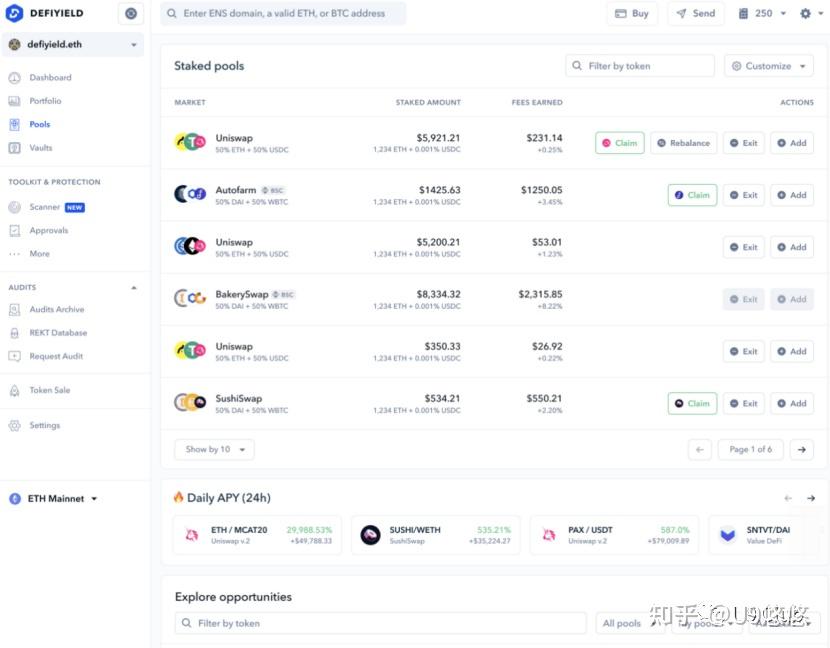Add to the Autofarm pool
The height and width of the screenshot is (648, 830).
(x=792, y=195)
